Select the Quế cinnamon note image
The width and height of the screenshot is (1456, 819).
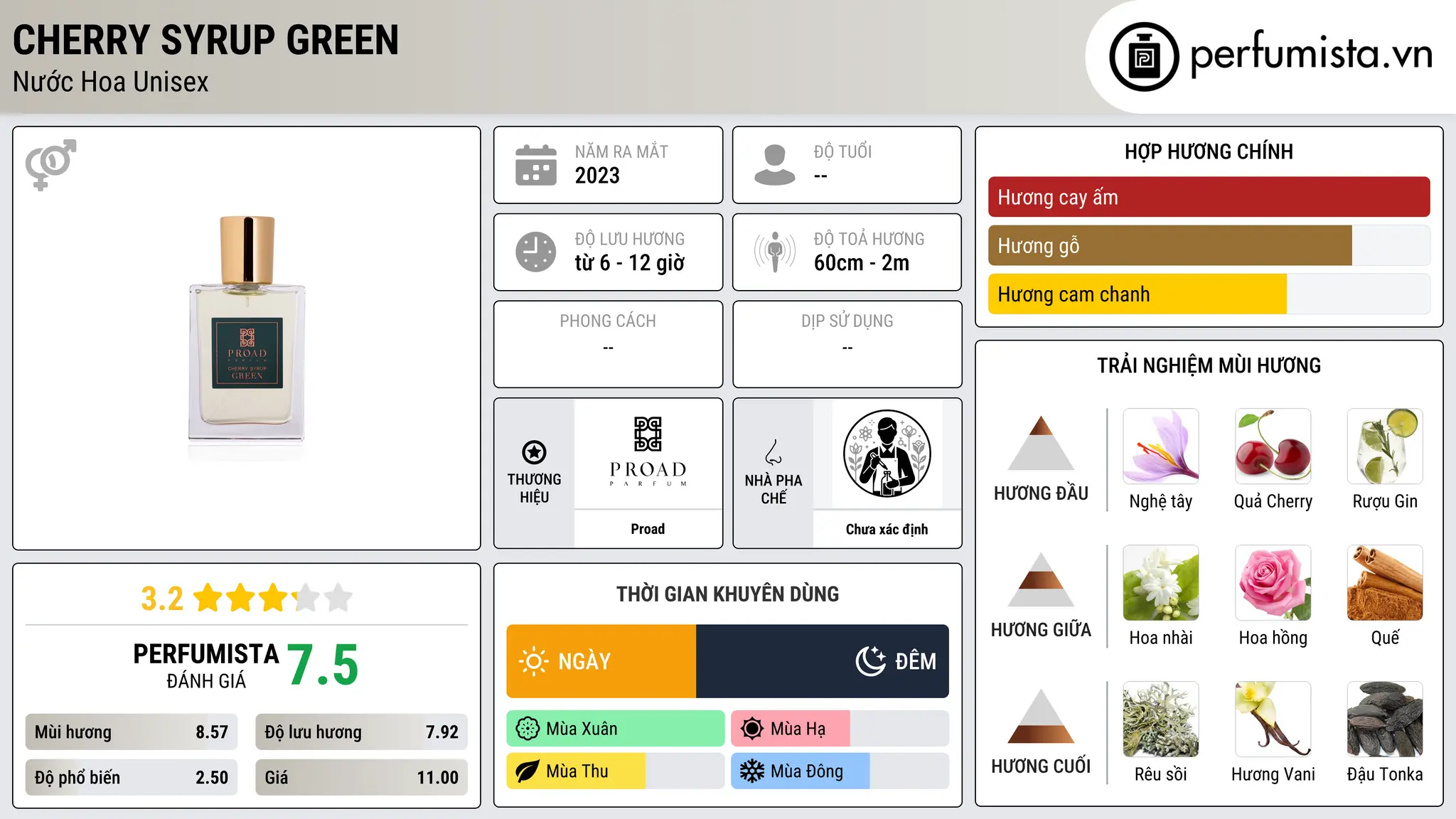pos(1385,583)
